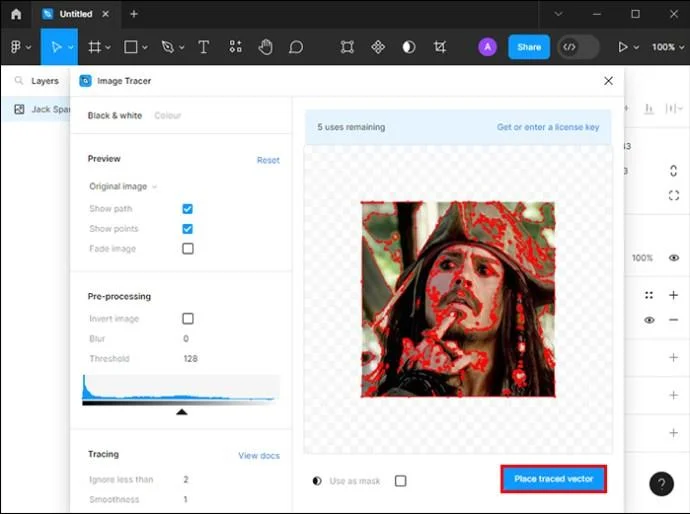Open the purple user avatar
The height and width of the screenshot is (514, 690).
487,47
